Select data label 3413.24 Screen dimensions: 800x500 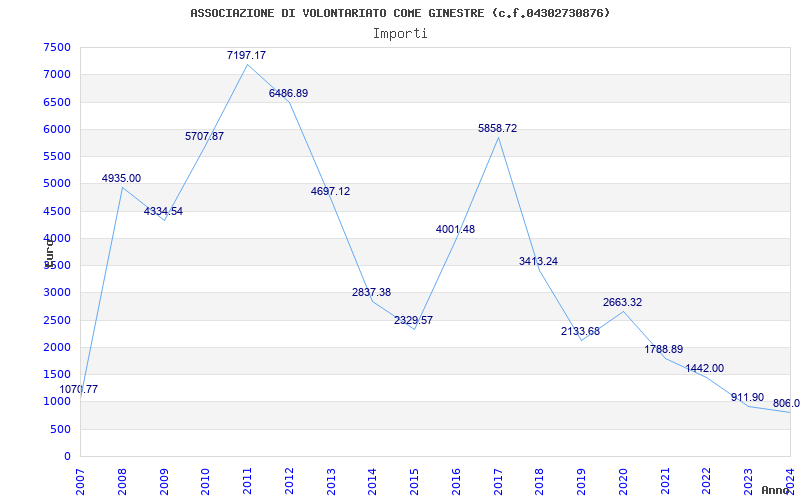tap(538, 261)
